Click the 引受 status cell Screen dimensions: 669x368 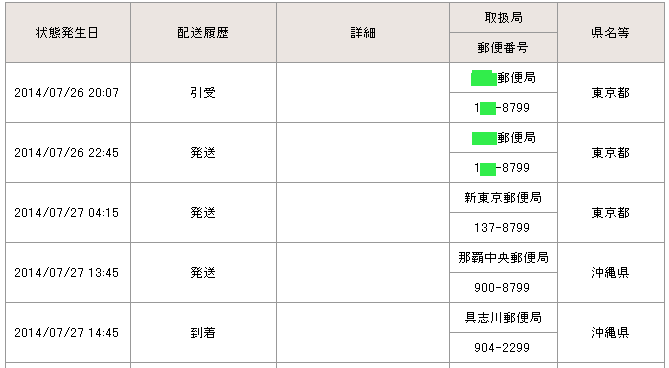pyautogui.click(x=203, y=93)
